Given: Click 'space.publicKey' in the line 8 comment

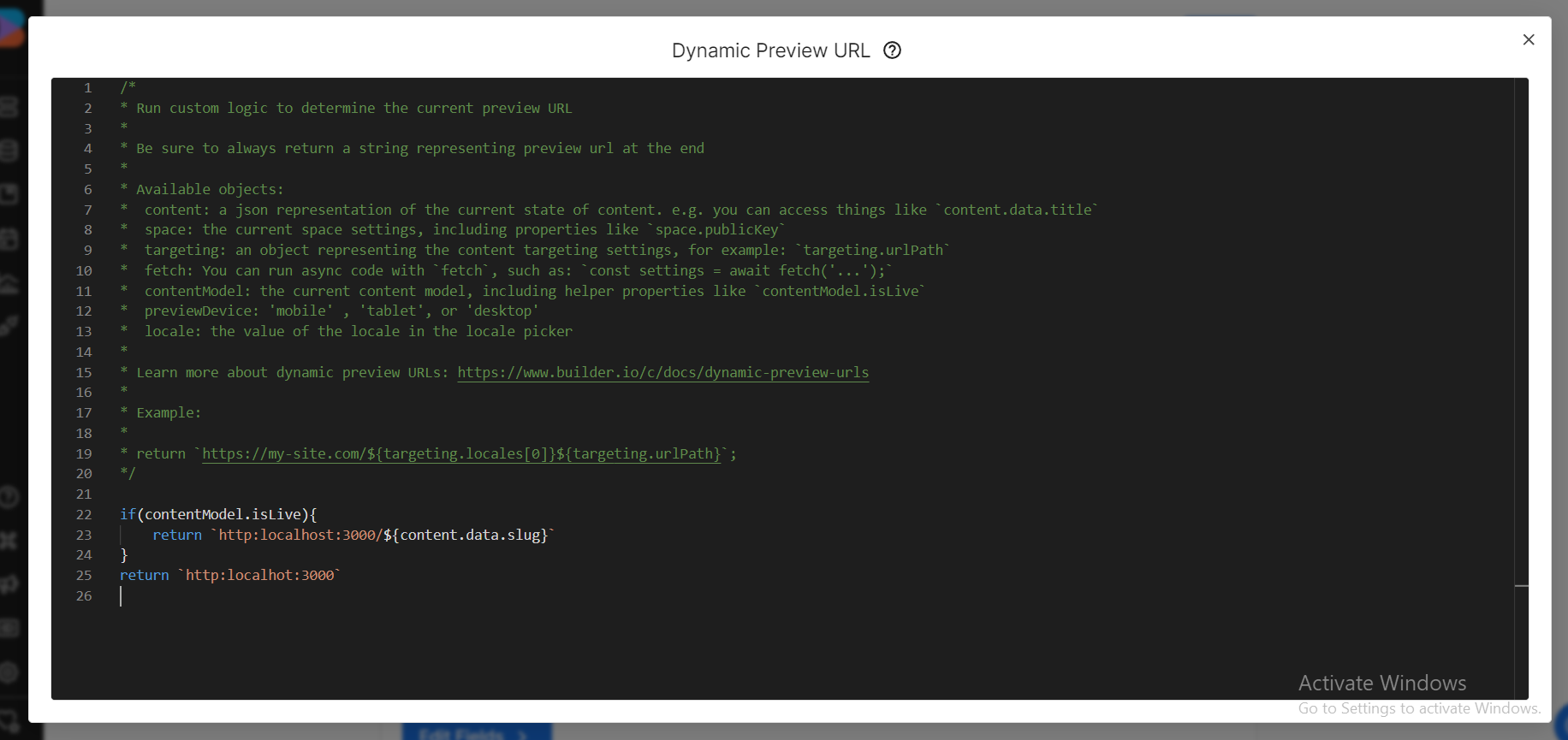Looking at the screenshot, I should click(716, 230).
